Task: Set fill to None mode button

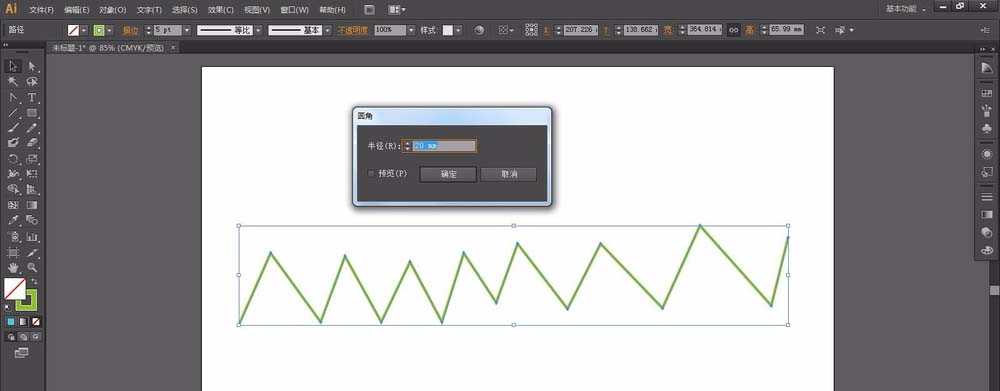Action: tap(36, 321)
